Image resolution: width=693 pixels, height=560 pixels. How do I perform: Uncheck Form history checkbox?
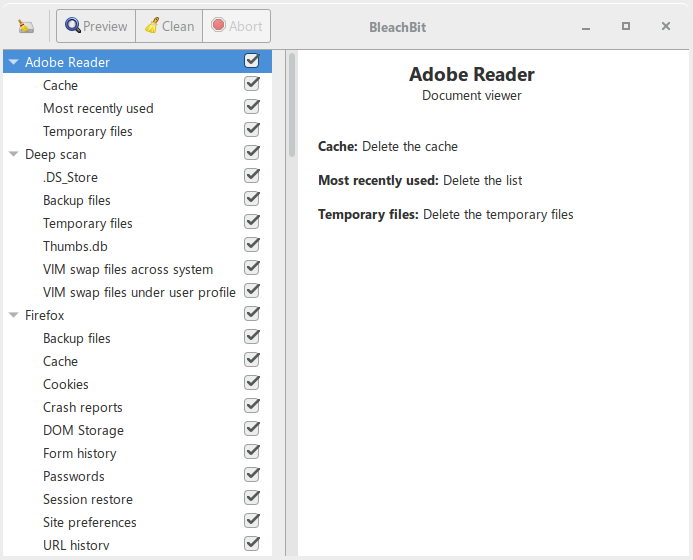[251, 451]
